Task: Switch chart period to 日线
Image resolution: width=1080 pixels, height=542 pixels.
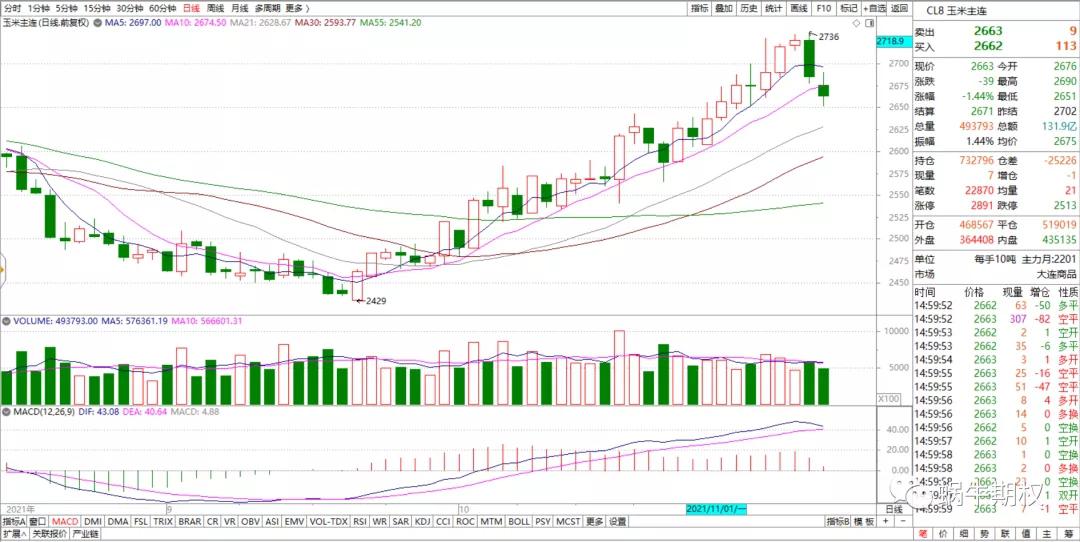Action: (x=190, y=7)
